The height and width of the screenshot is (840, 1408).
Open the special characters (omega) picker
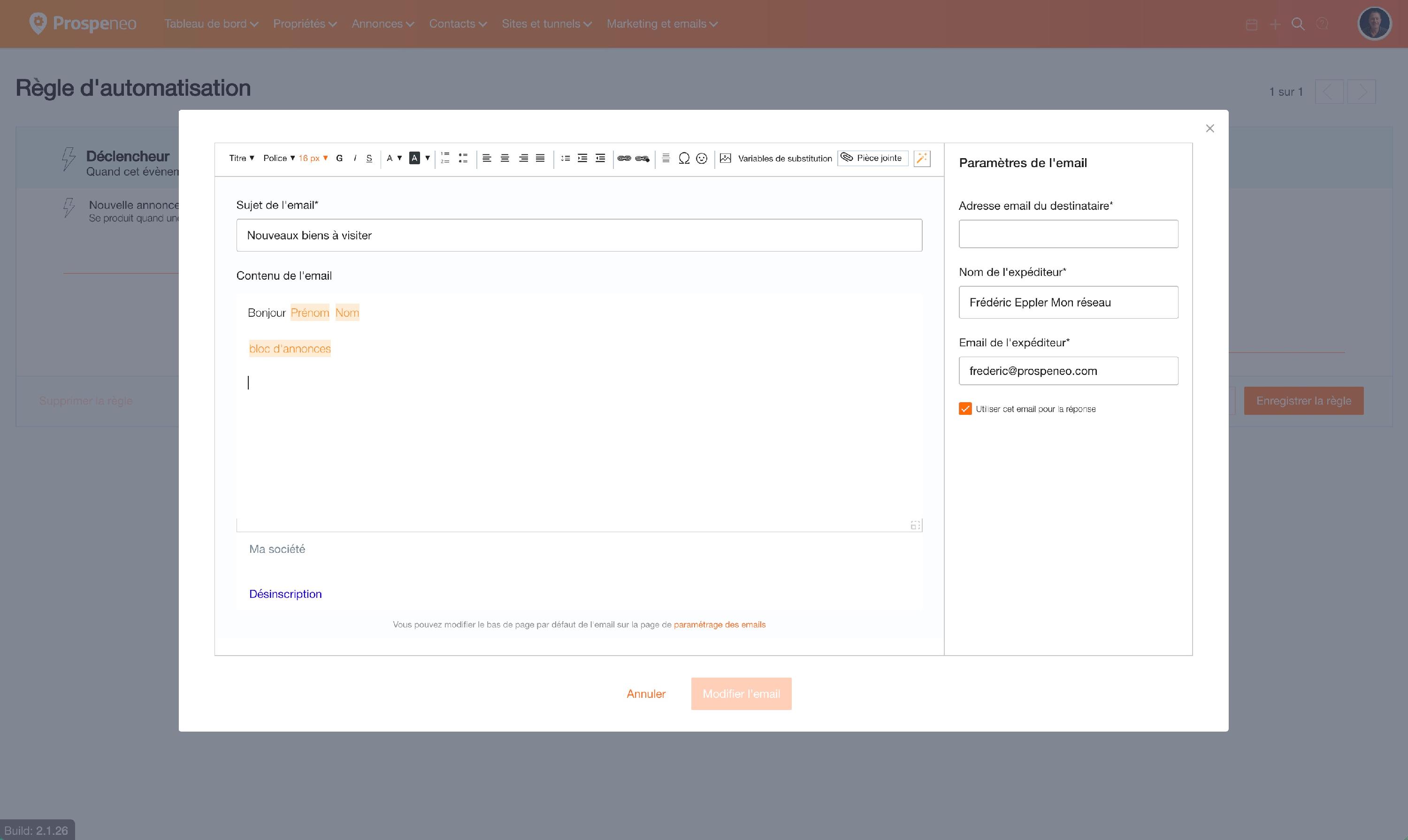(684, 159)
